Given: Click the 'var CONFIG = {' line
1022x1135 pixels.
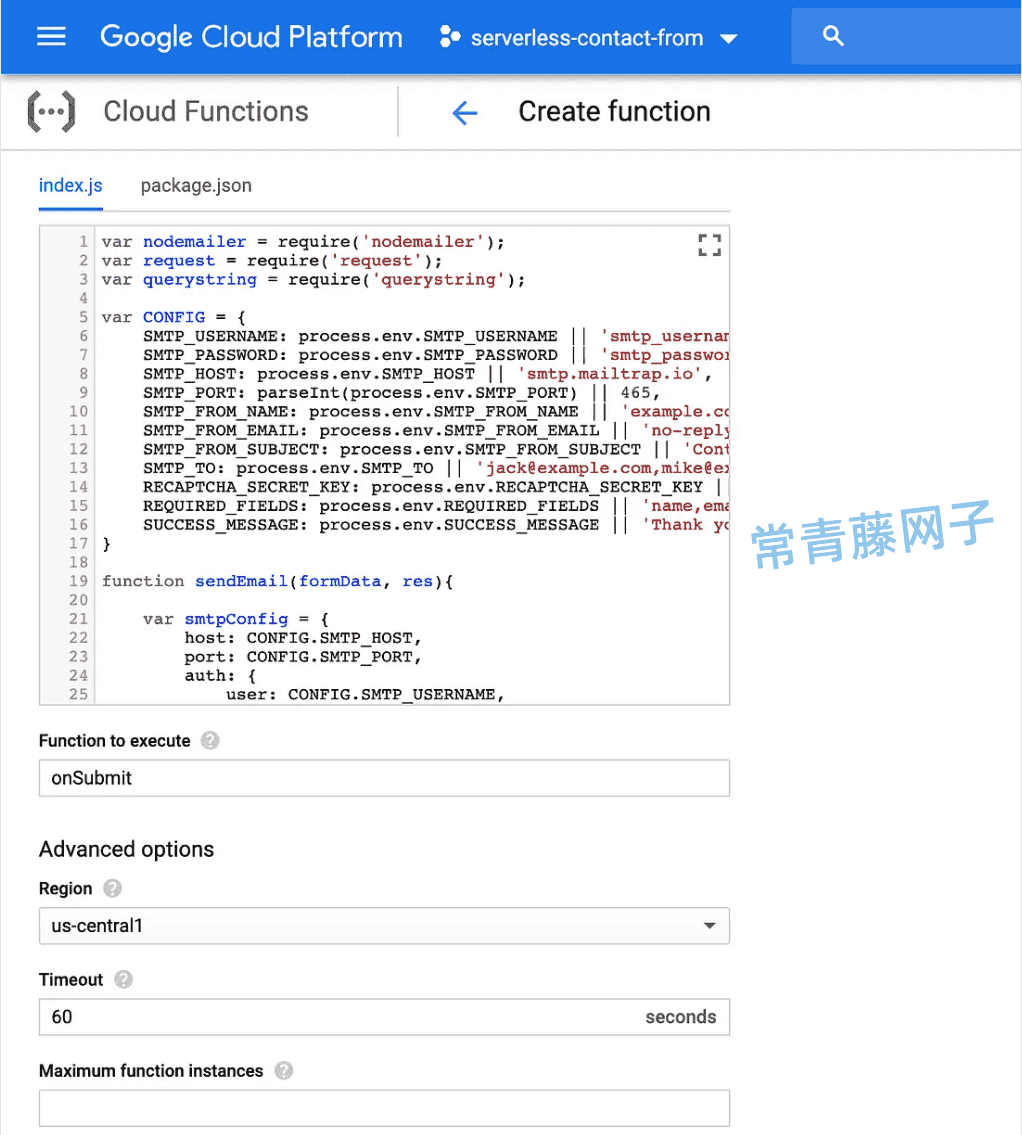Looking at the screenshot, I should [174, 317].
